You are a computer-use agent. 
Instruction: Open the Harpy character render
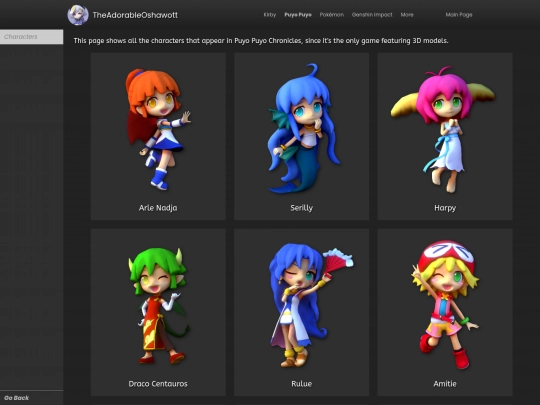tap(443, 129)
